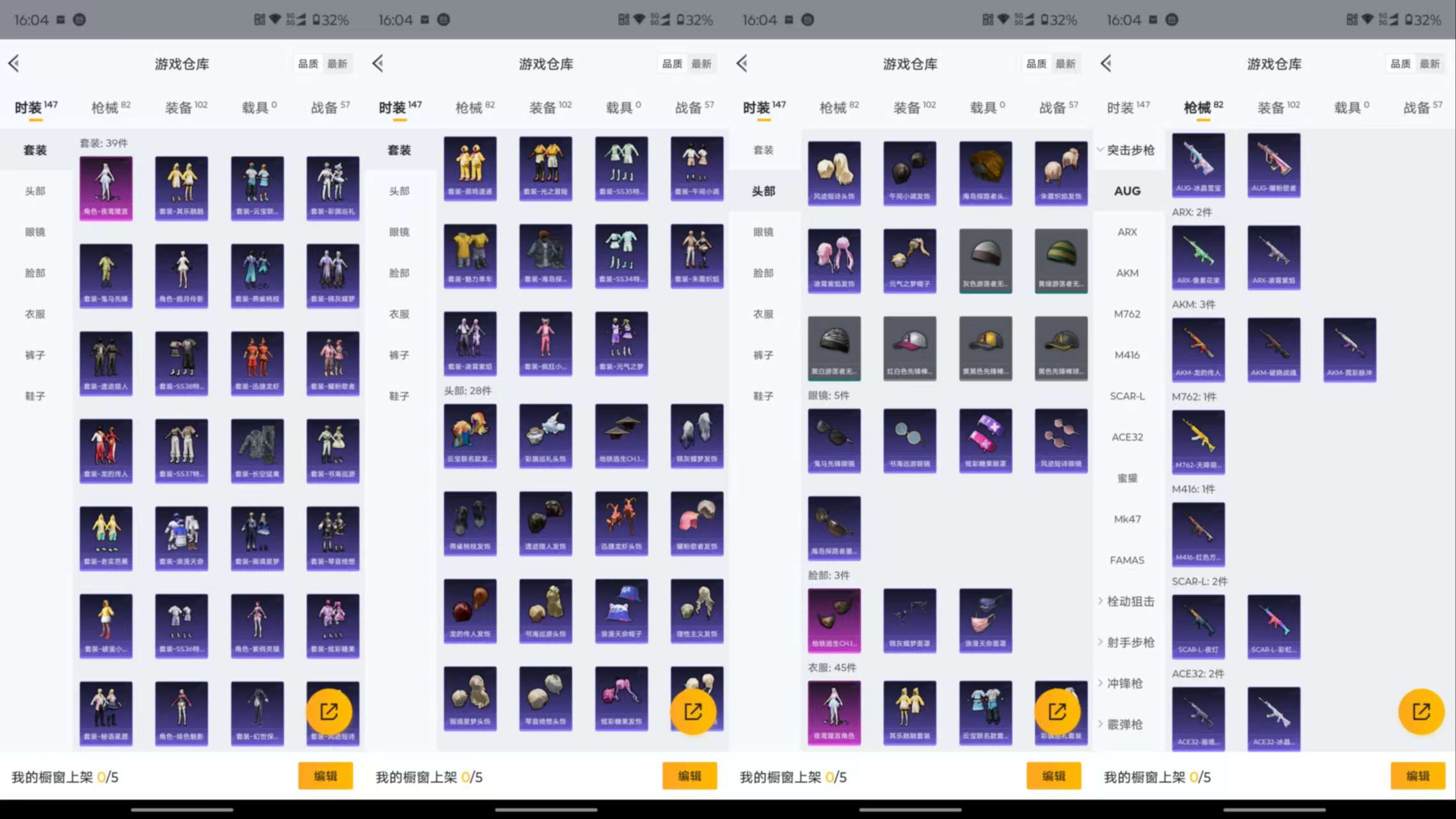Screen dimensions: 1456x819
Task: Tap the battery 32% indicator in first screen
Action: pos(330,20)
